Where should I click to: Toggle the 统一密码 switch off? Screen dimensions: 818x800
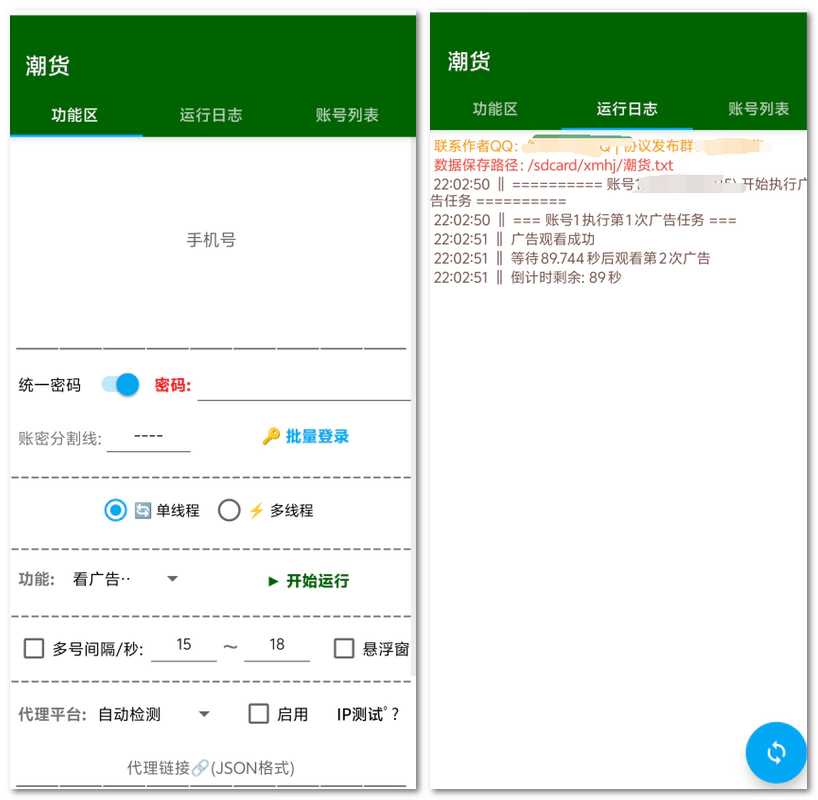(121, 385)
